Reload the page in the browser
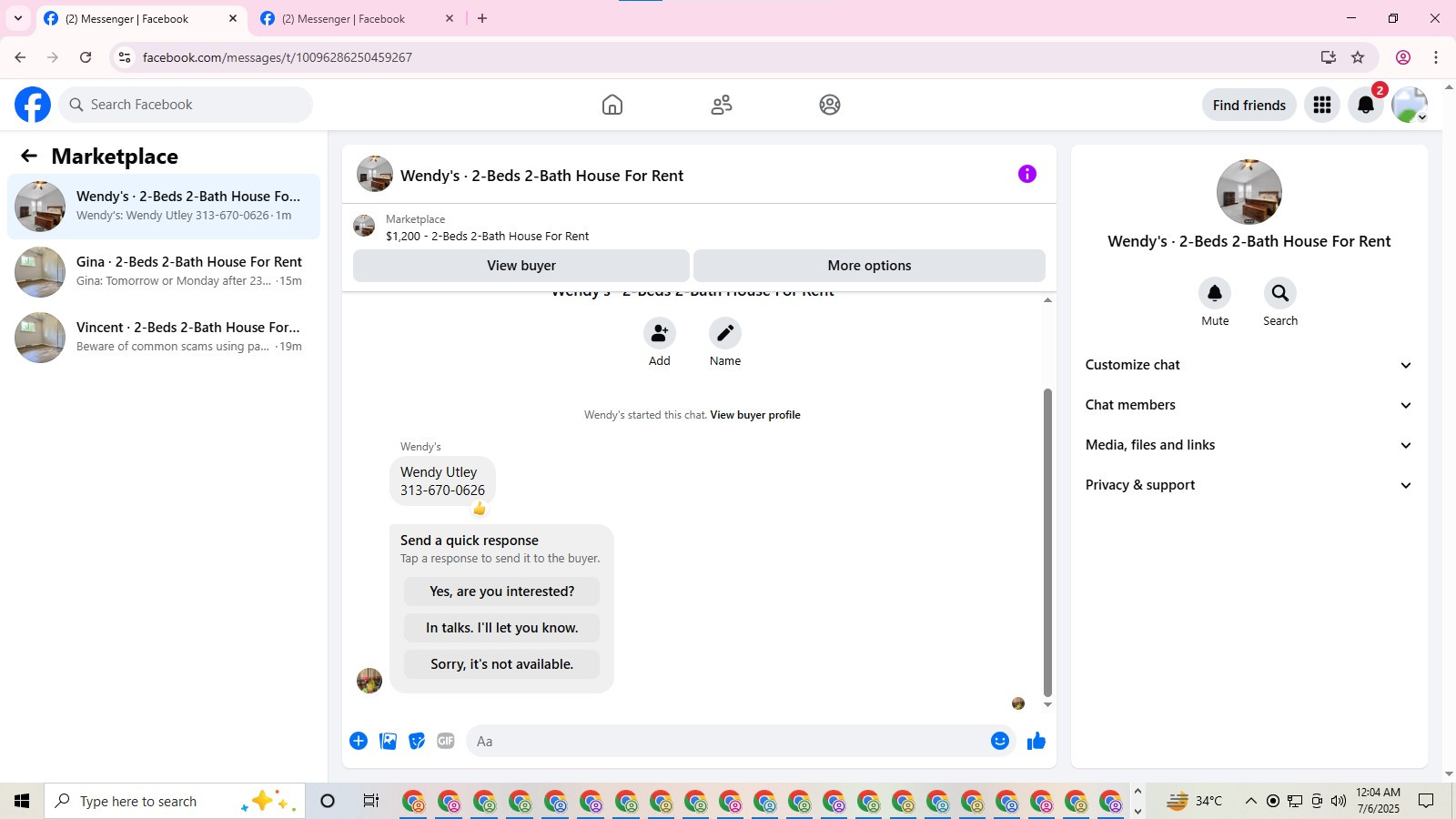The width and height of the screenshot is (1456, 819). (86, 57)
